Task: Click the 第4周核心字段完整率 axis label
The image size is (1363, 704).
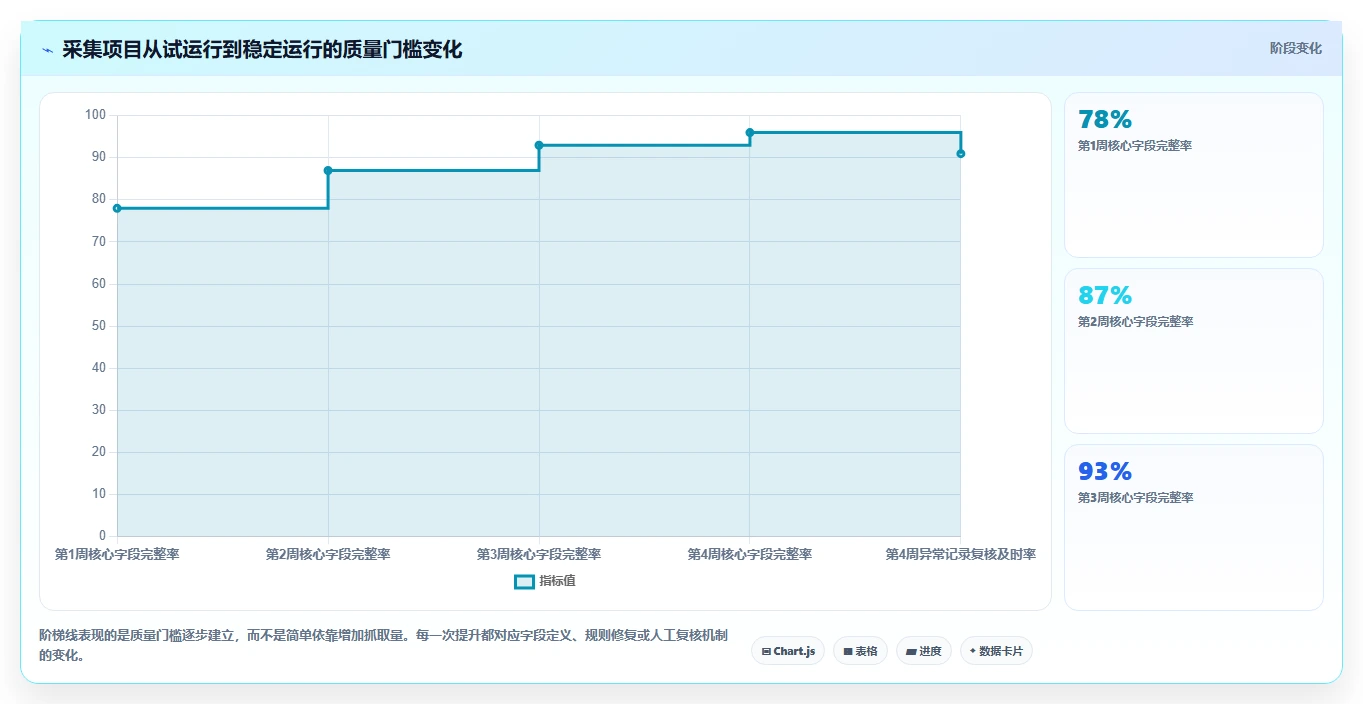Action: [x=750, y=554]
